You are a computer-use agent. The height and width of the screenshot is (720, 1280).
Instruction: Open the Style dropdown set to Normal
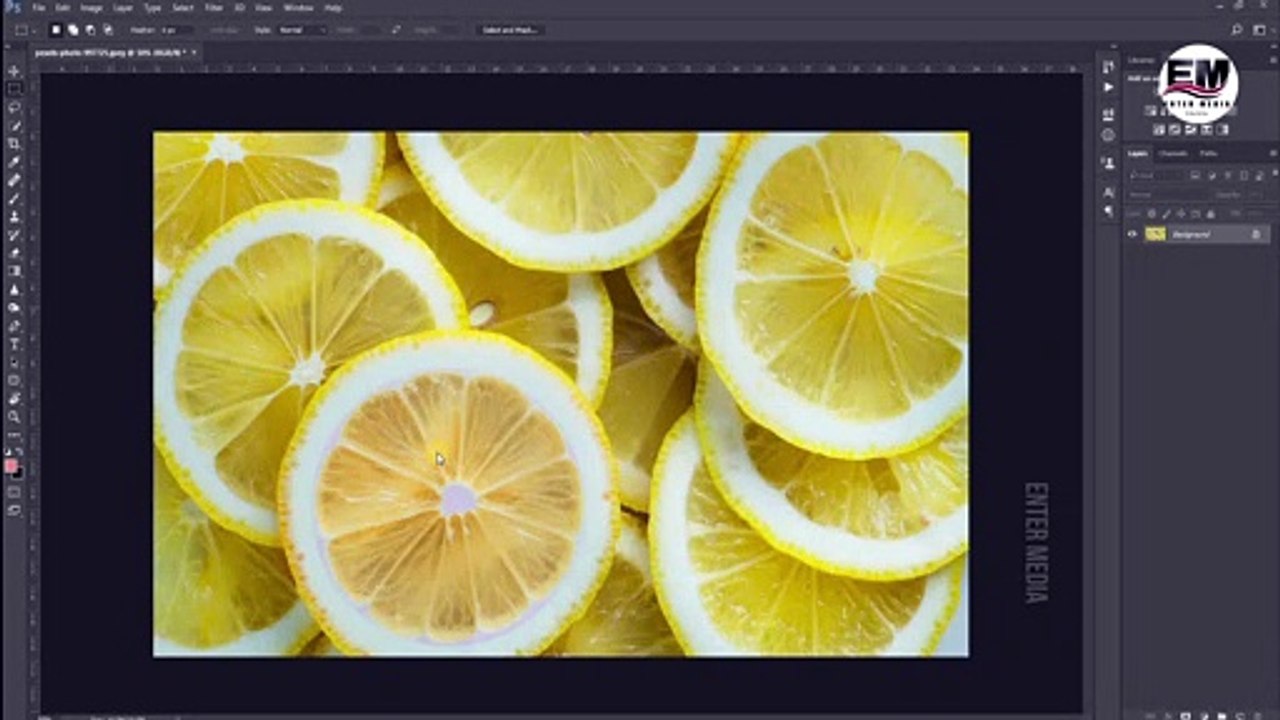coord(303,30)
